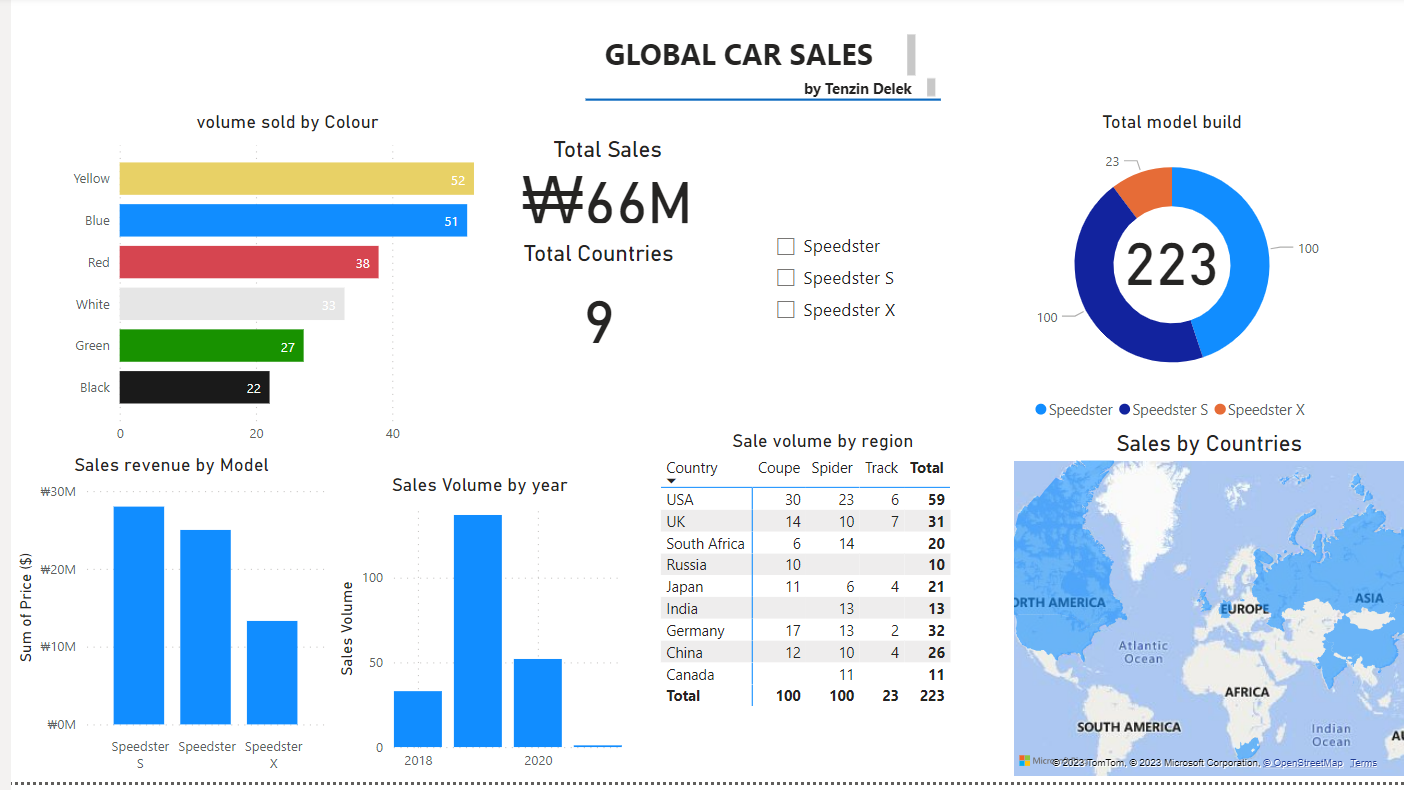The image size is (1404, 790).
Task: Select the orange Speedster X donut segment
Action: 1146,191
